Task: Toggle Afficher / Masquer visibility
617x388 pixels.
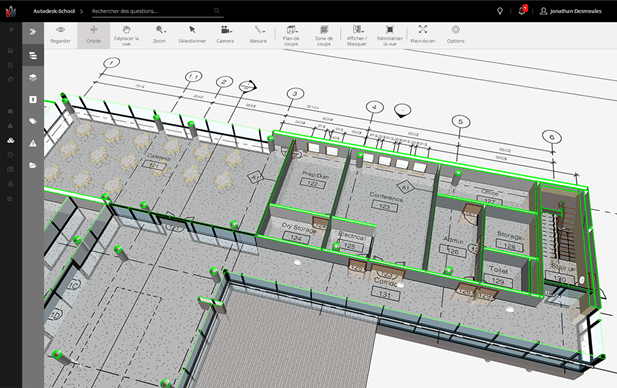Action: (357, 35)
